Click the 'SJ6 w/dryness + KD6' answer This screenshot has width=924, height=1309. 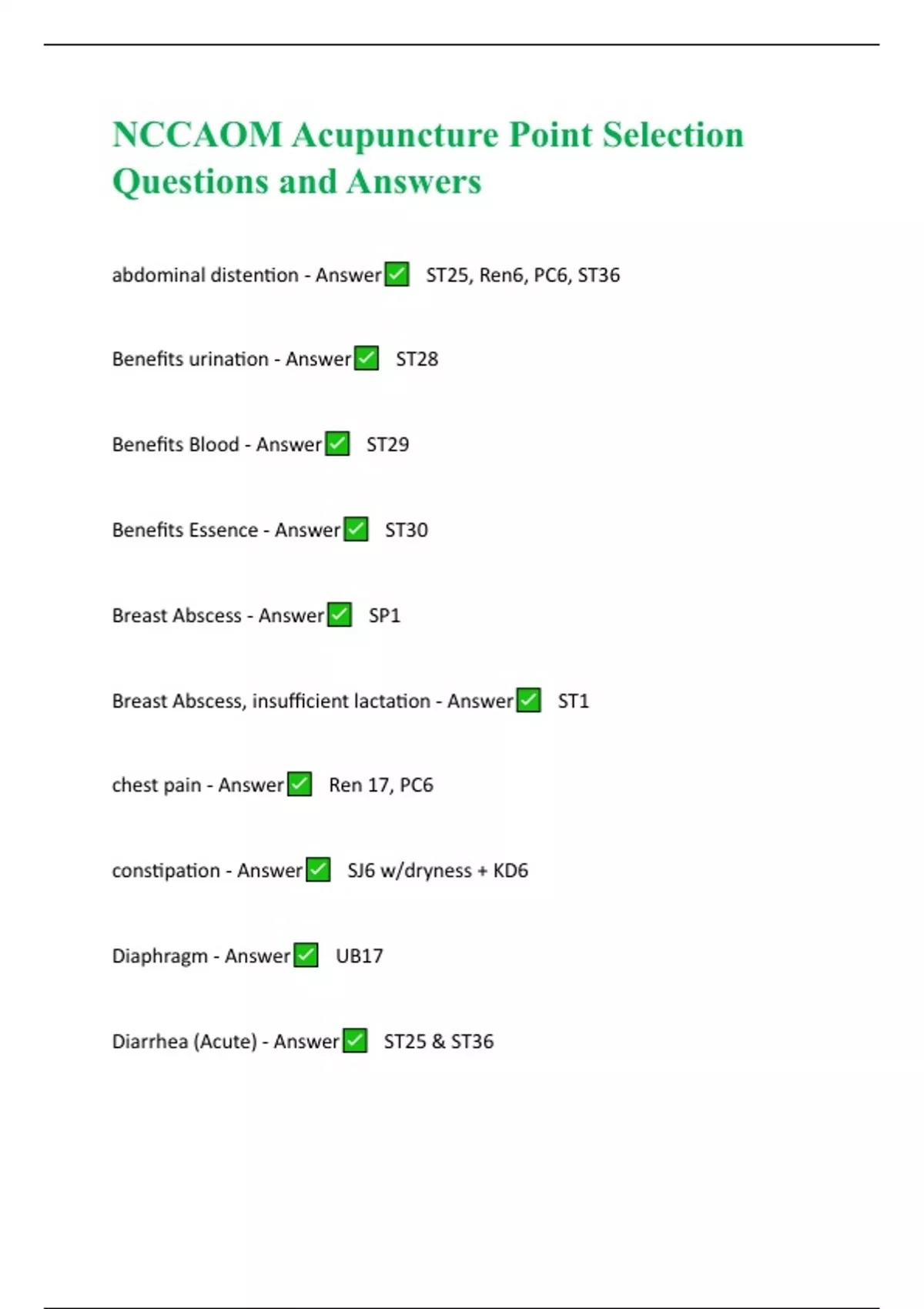point(437,870)
